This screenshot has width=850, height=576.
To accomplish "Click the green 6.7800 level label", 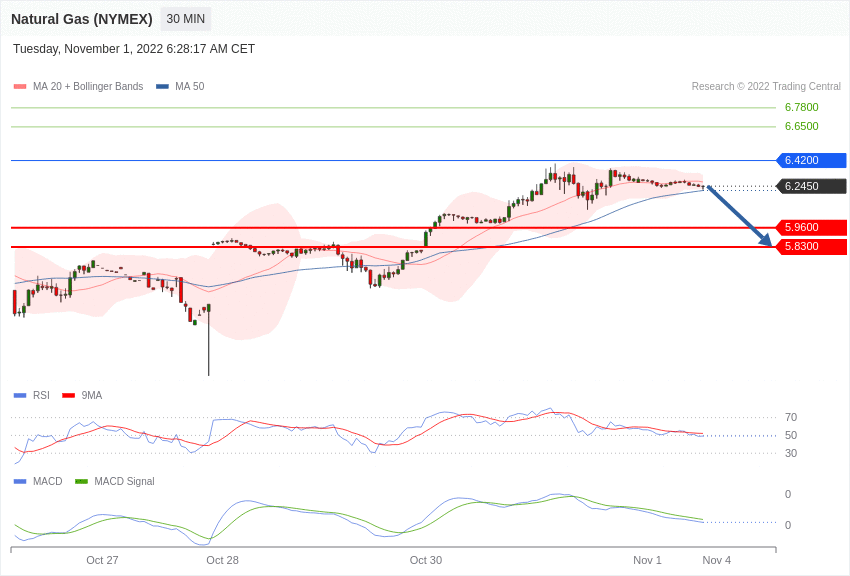I will pos(801,107).
